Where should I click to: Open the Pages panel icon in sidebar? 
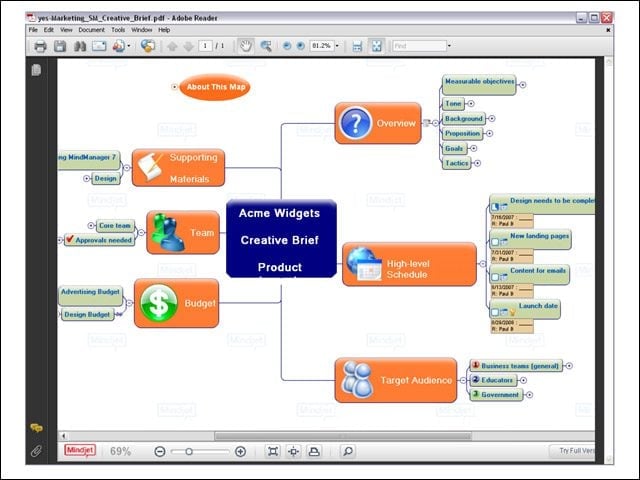pos(36,70)
